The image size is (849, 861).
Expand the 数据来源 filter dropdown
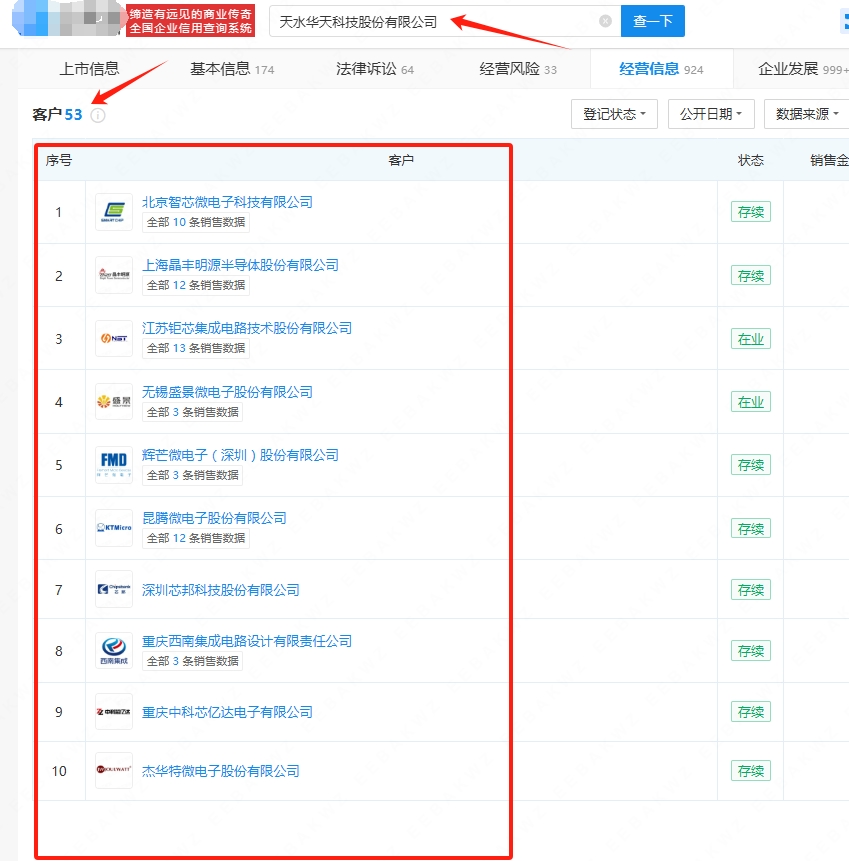click(x=807, y=114)
